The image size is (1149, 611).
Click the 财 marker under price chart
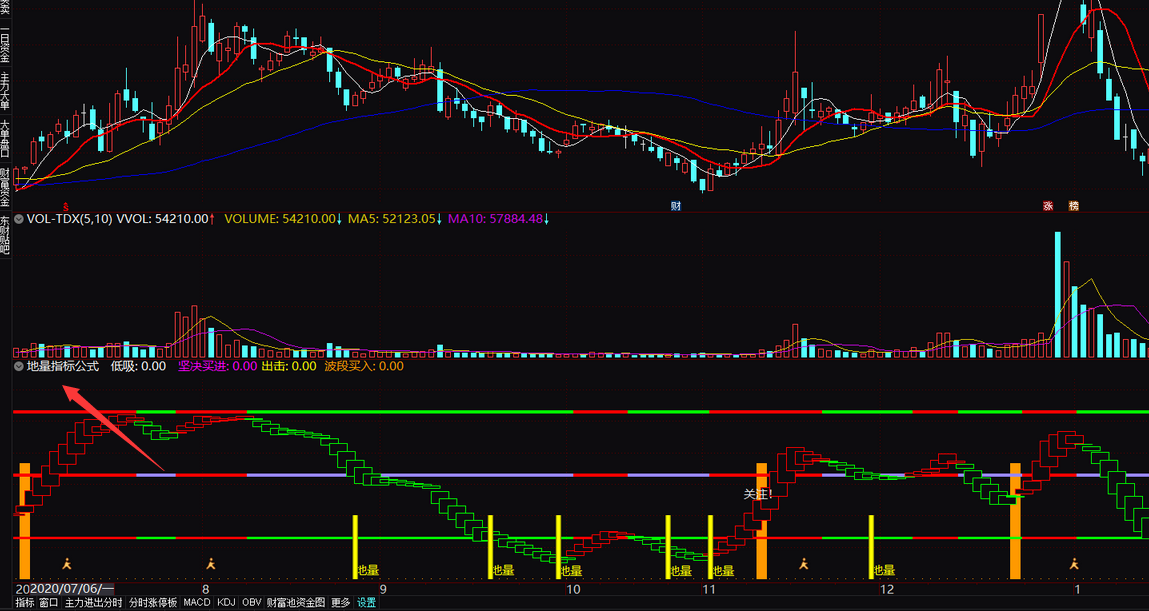click(676, 207)
